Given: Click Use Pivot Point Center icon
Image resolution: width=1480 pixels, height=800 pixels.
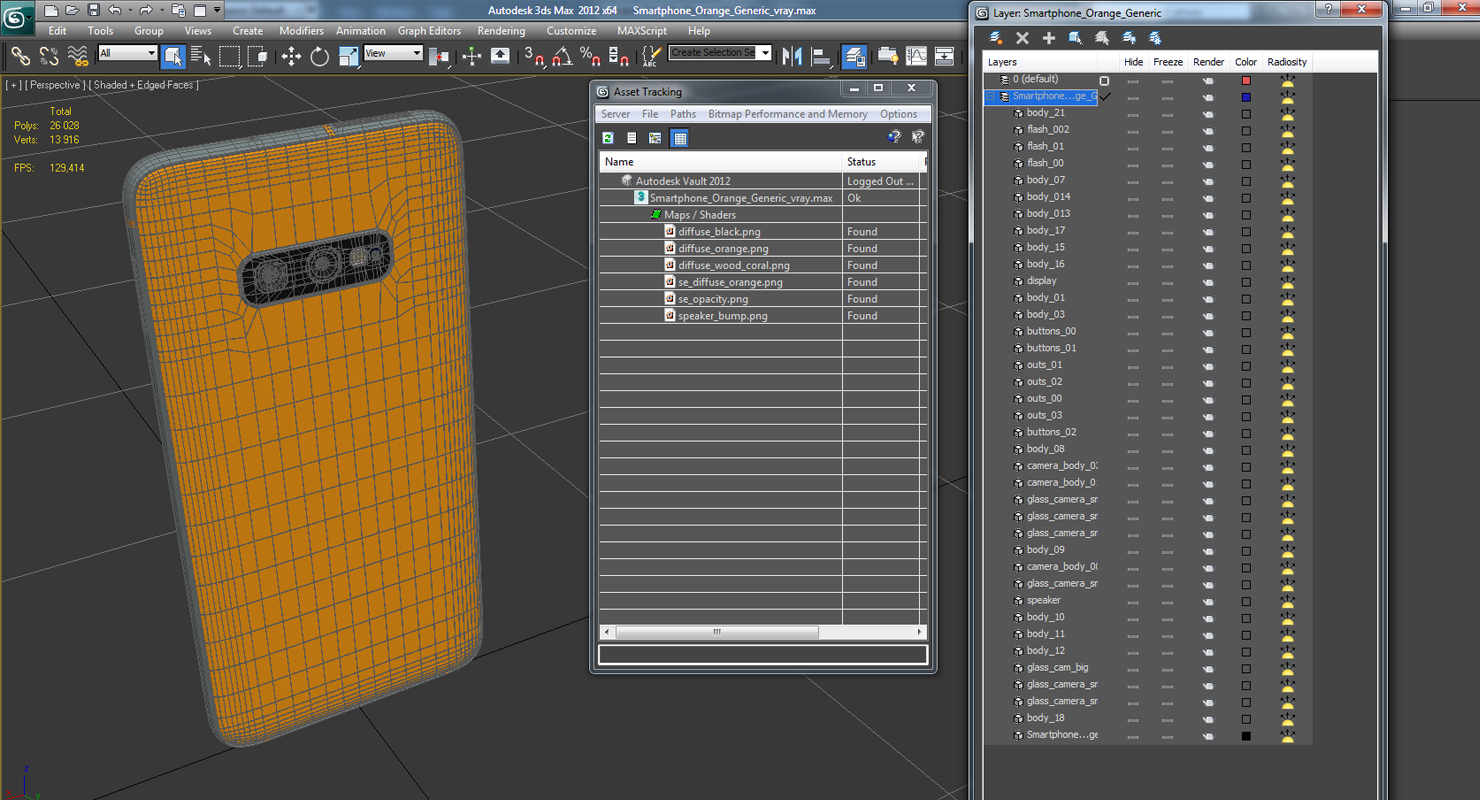Looking at the screenshot, I should pos(438,56).
